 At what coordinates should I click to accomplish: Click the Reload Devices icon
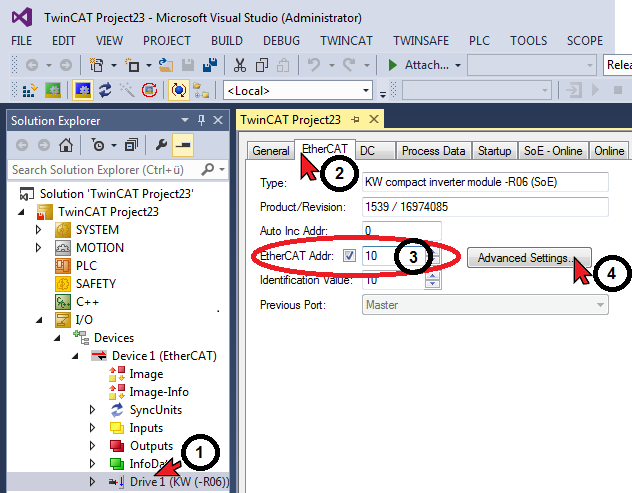point(106,90)
